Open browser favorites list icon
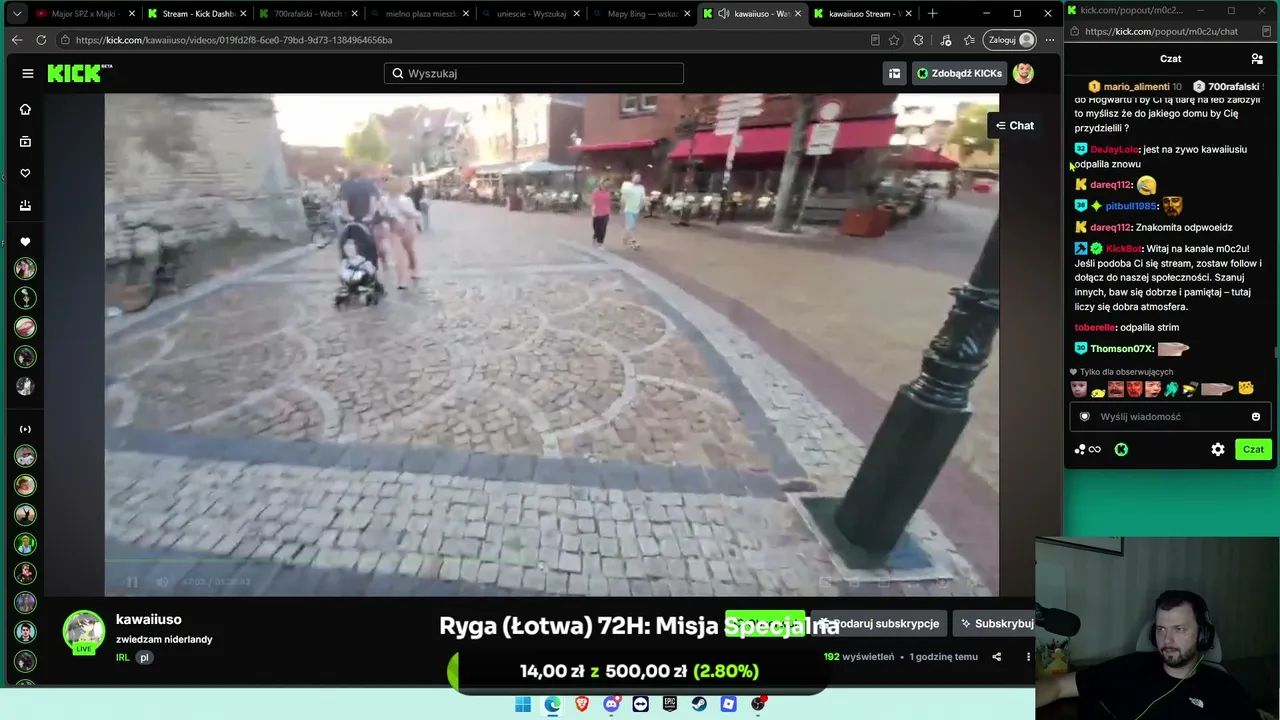1280x720 pixels. [969, 40]
